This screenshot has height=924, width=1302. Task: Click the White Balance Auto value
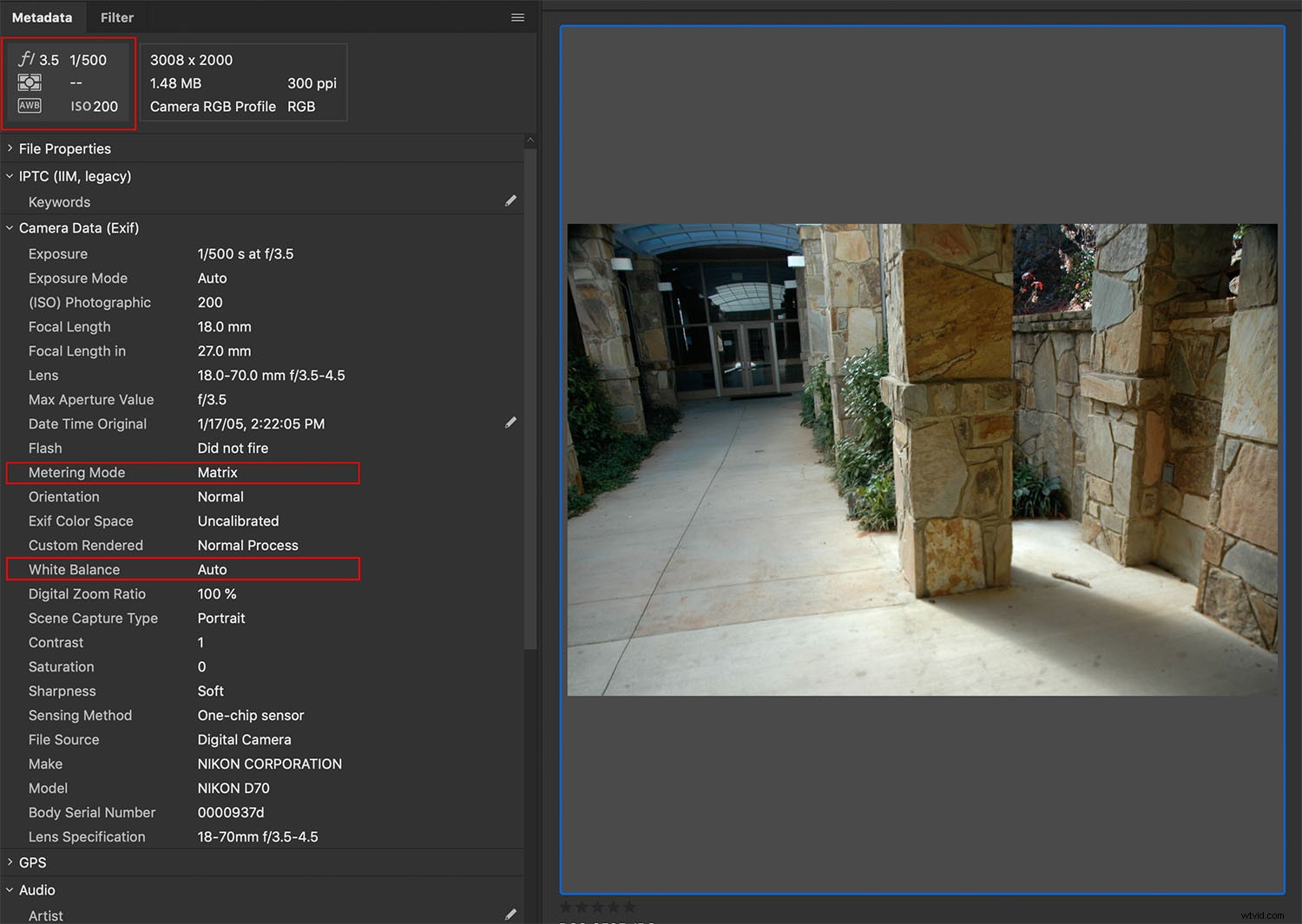click(212, 569)
